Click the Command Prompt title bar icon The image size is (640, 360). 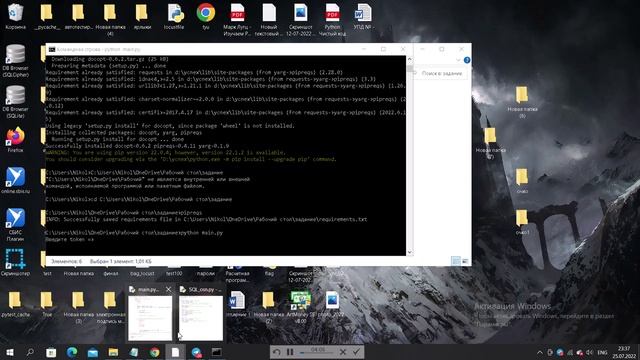pos(52,49)
